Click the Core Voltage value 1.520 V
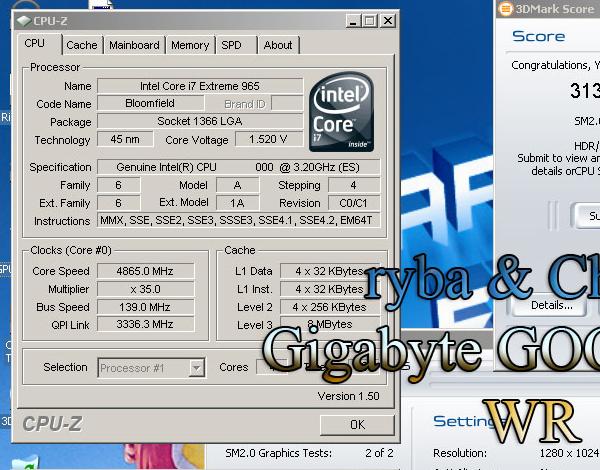 (268, 139)
